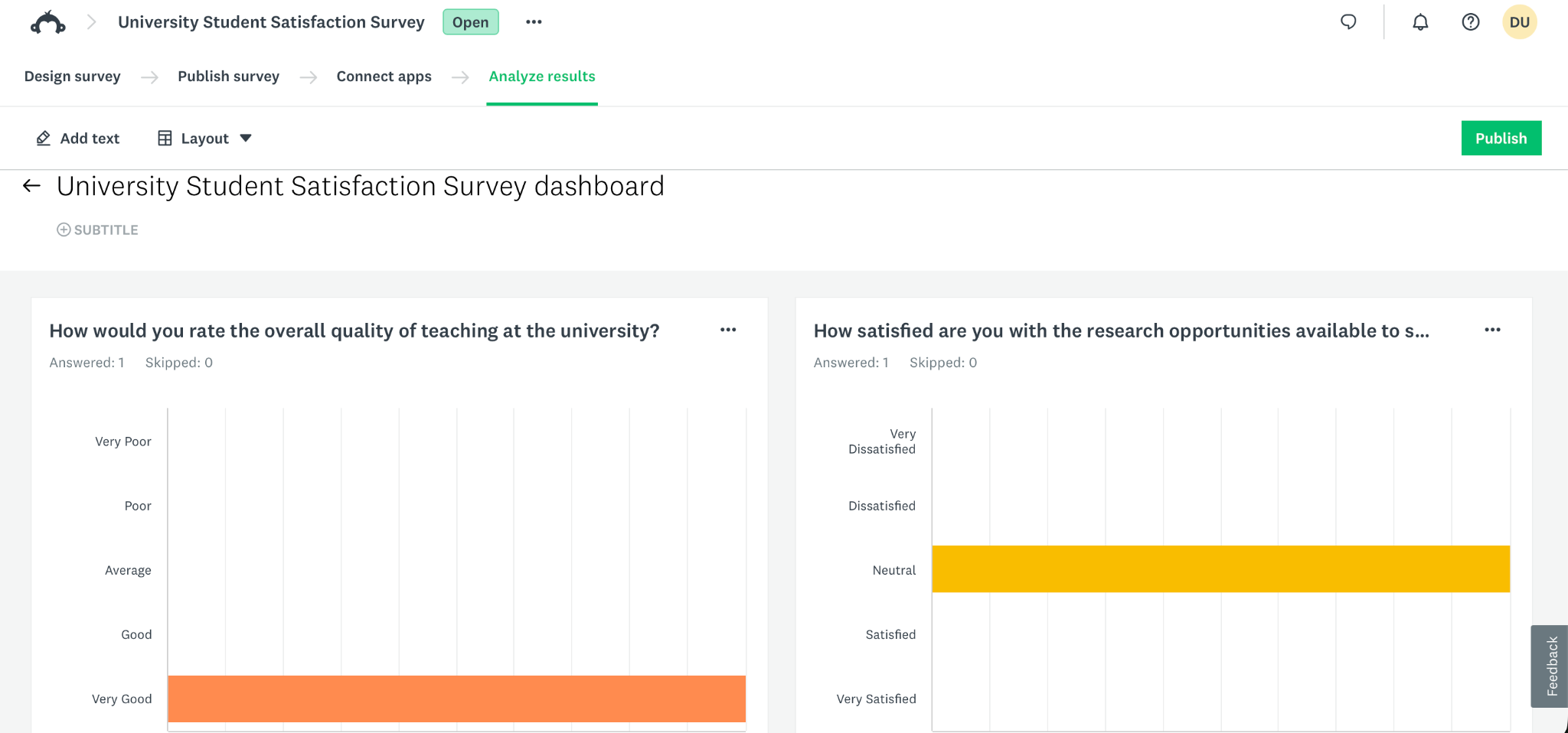The width and height of the screenshot is (1568, 733).
Task: Click the research opportunities question title
Action: pos(1122,331)
